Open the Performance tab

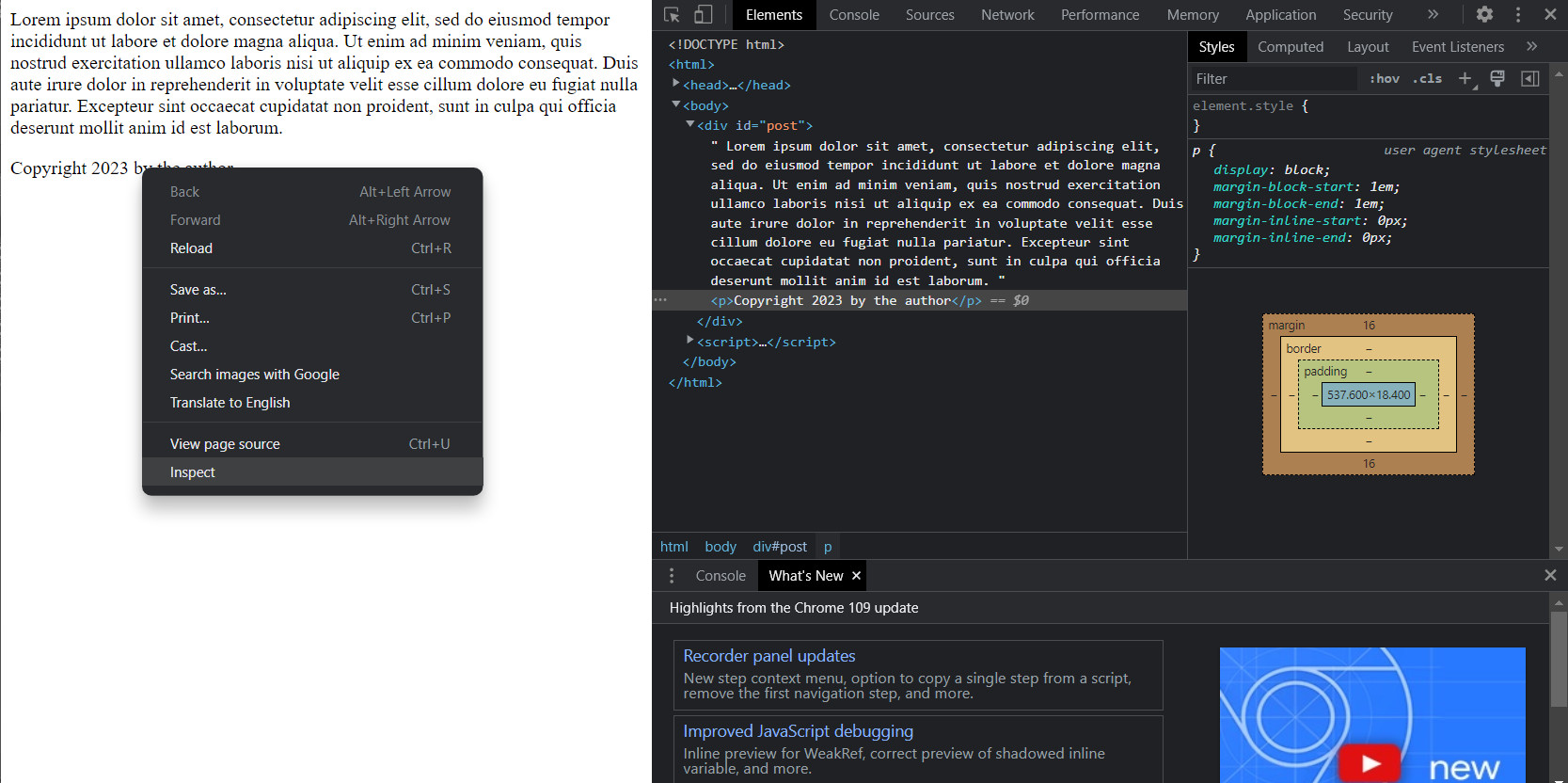pos(1100,15)
